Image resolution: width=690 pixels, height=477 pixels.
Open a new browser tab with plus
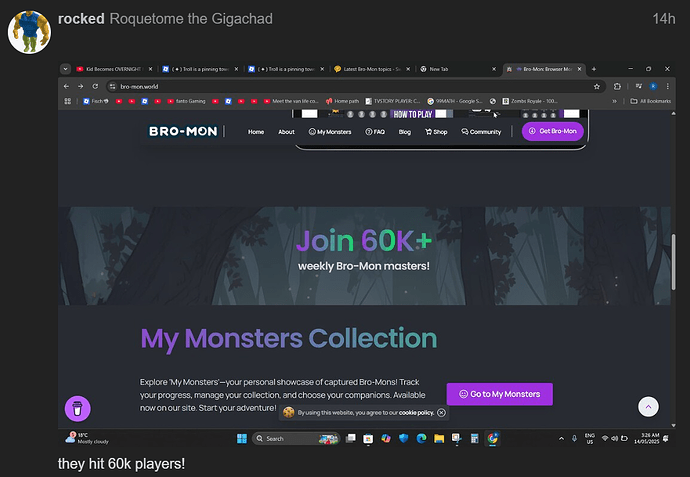pyautogui.click(x=594, y=69)
